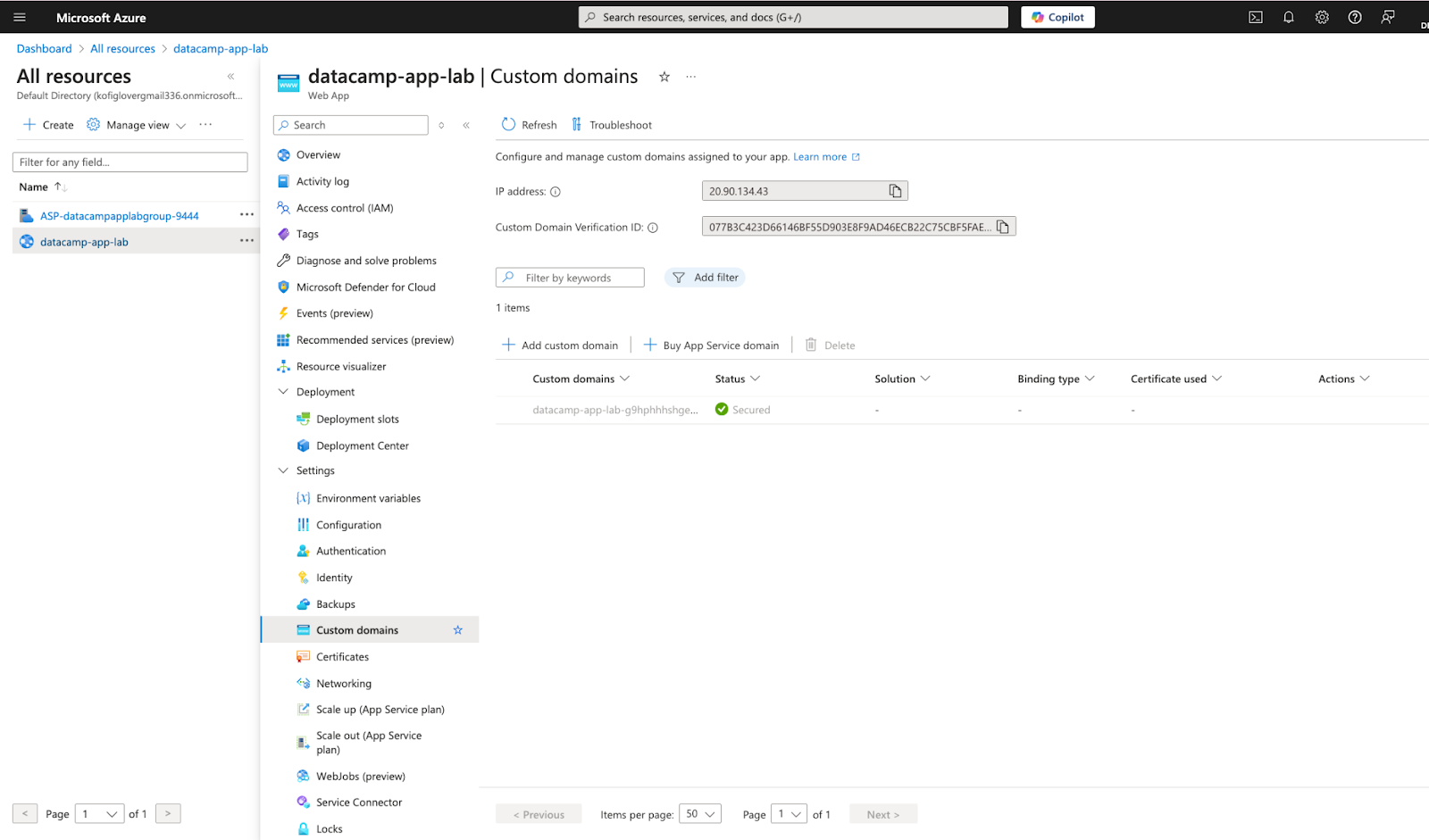
Task: Open more options next to page title
Action: click(x=690, y=77)
